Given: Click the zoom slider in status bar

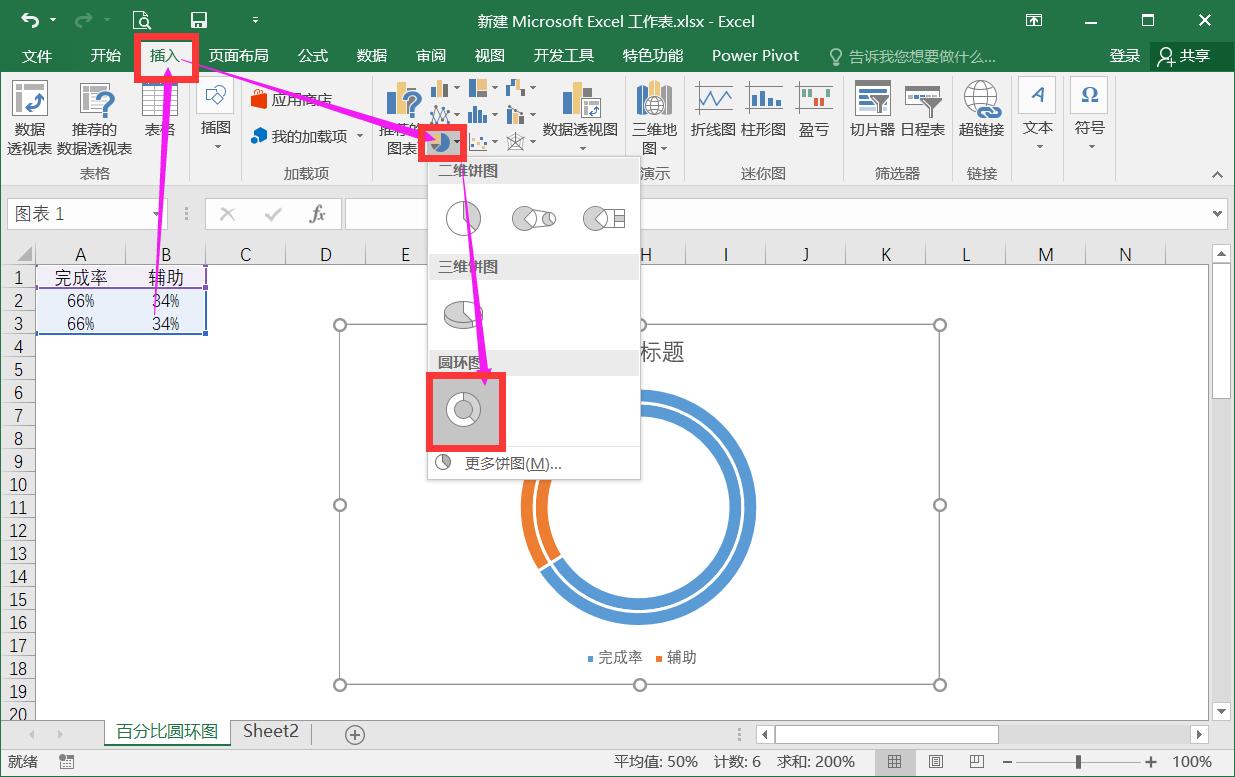Looking at the screenshot, I should tap(1078, 762).
